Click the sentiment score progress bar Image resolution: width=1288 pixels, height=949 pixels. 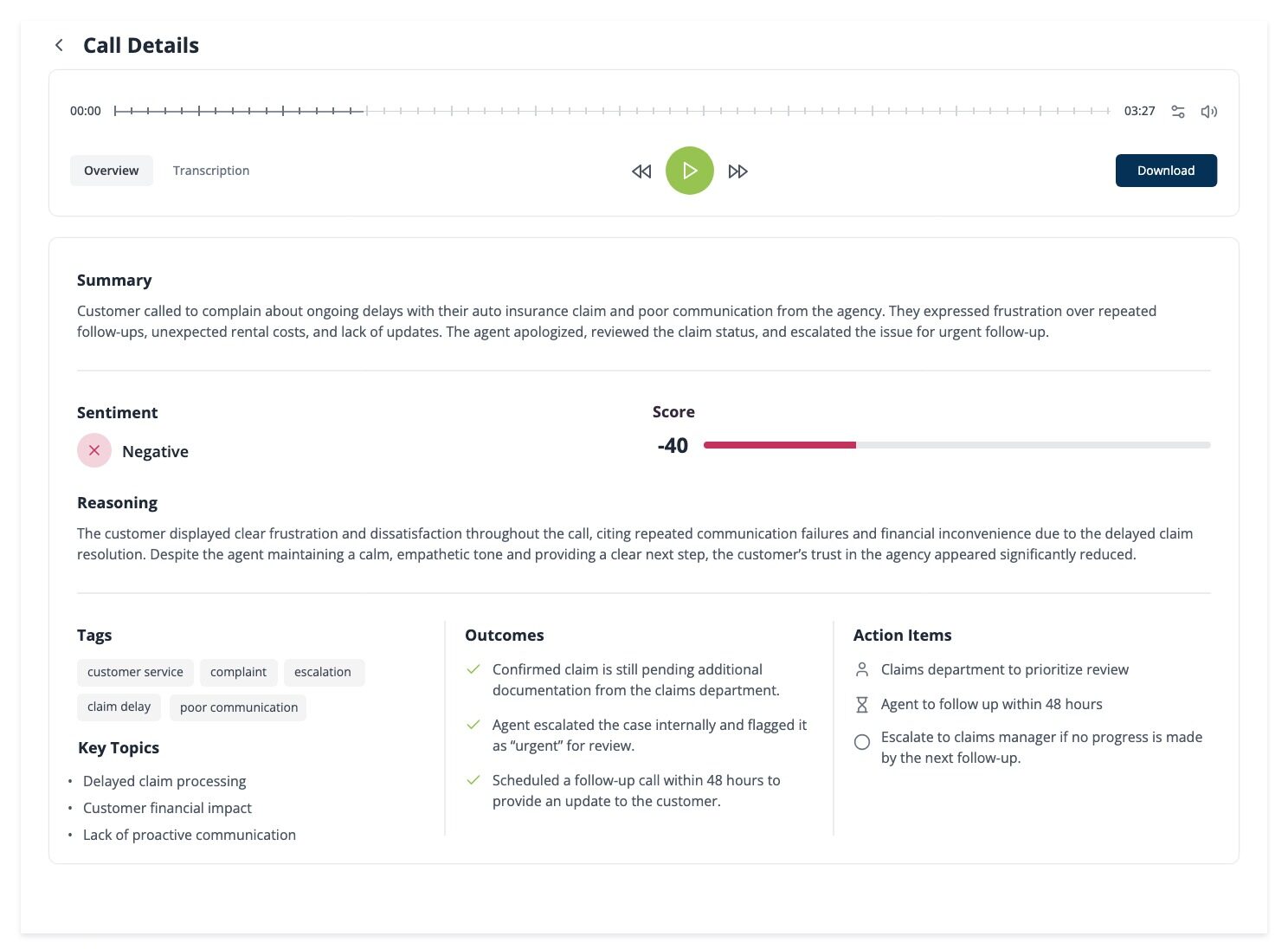[956, 445]
